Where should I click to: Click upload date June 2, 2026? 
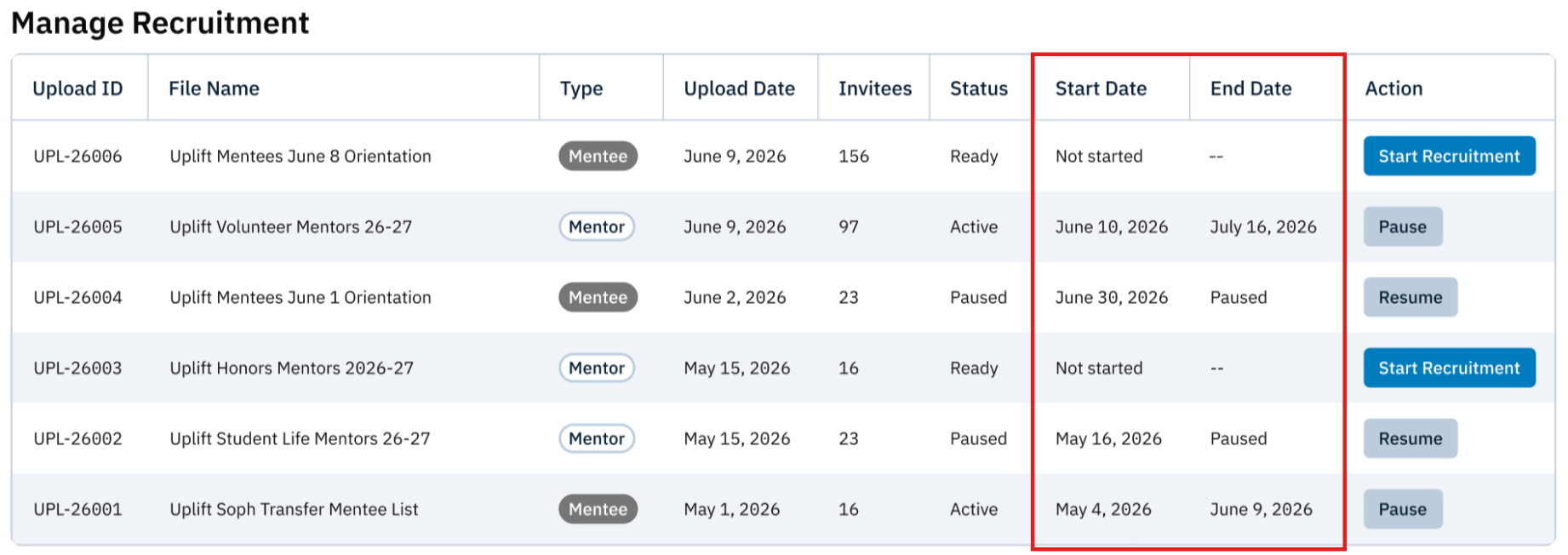point(735,297)
